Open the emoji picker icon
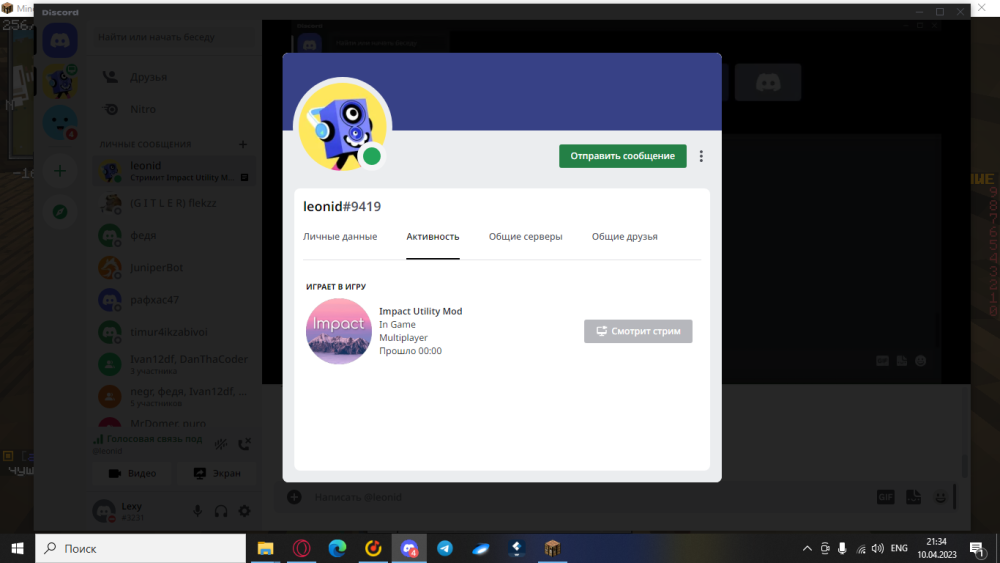 tap(940, 497)
